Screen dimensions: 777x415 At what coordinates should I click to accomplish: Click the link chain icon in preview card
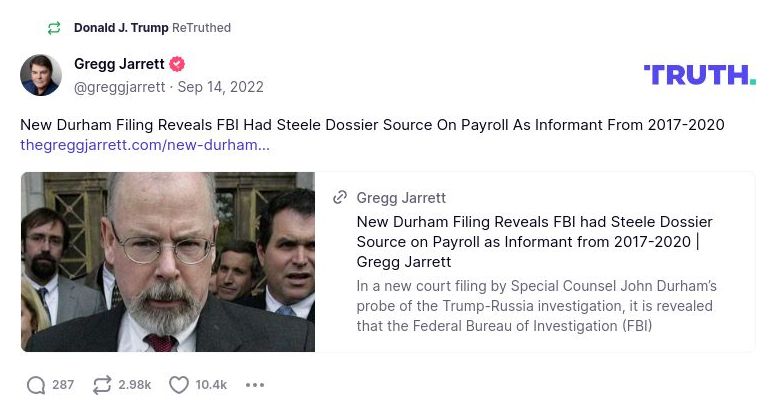[x=340, y=198]
